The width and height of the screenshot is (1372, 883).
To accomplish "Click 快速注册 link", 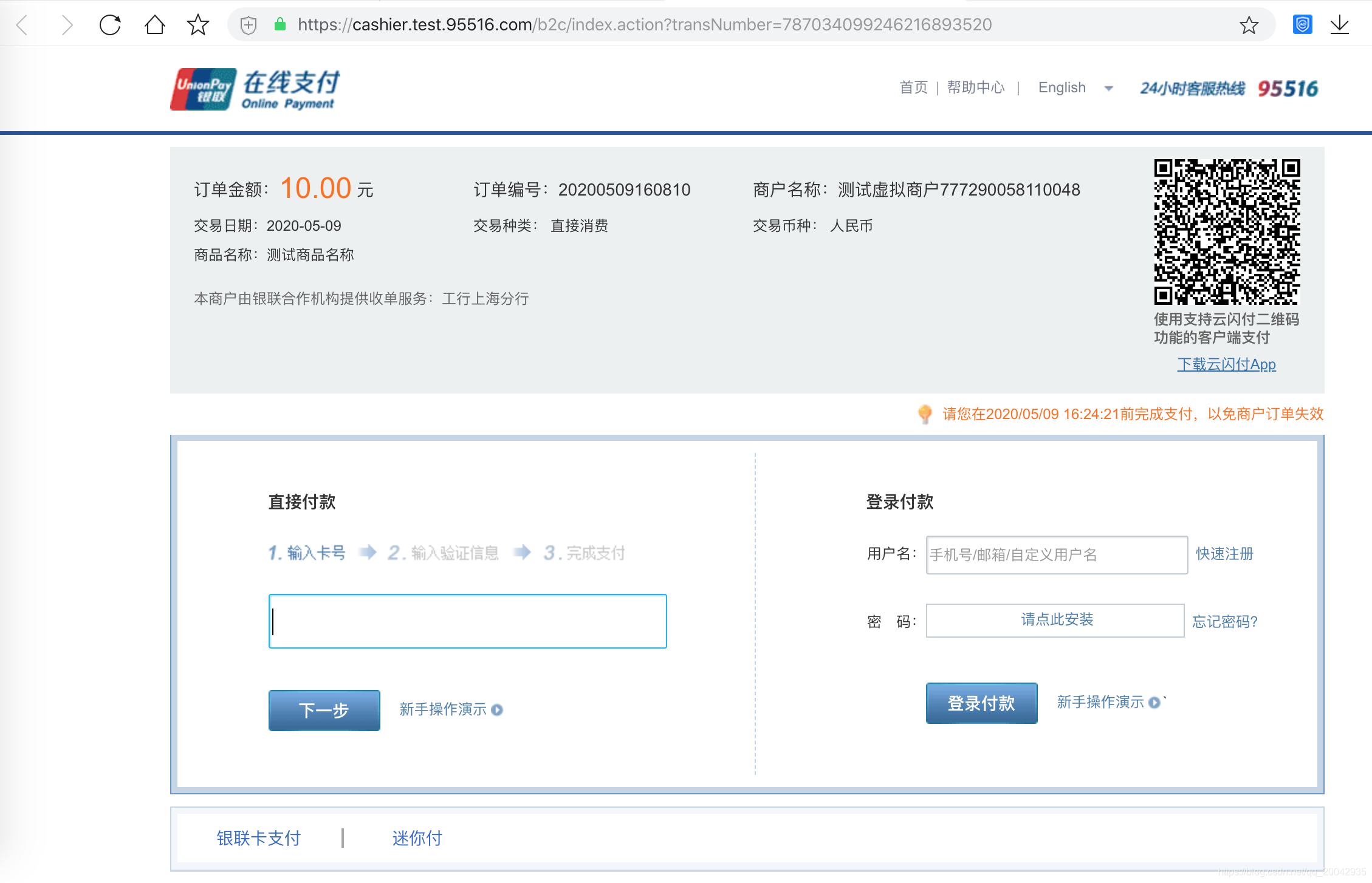I will coord(1224,554).
